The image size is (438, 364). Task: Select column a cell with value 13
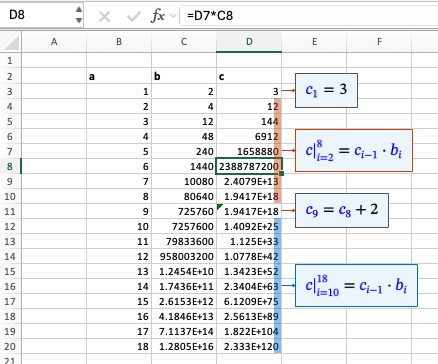point(119,271)
